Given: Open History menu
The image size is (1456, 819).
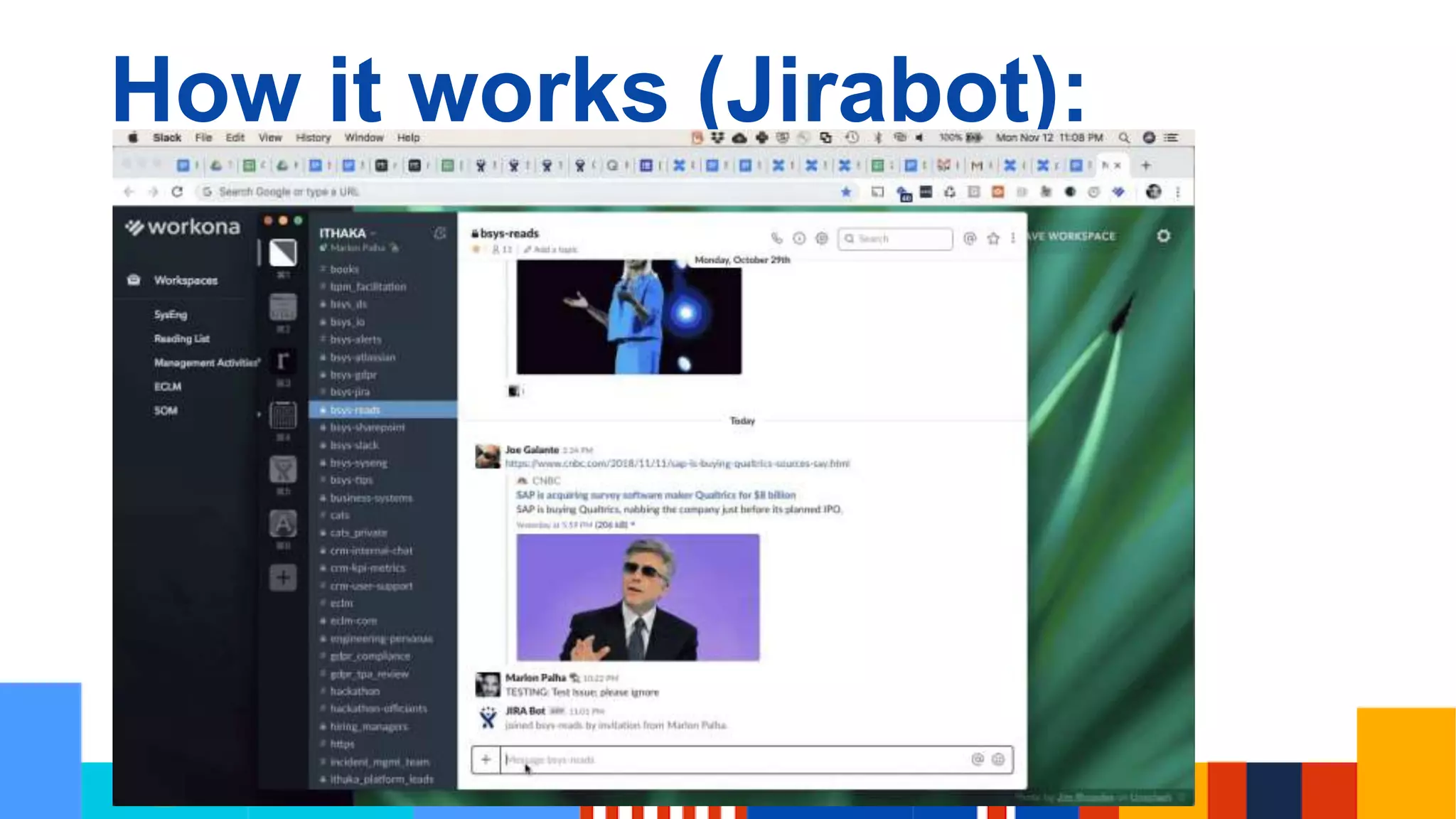Looking at the screenshot, I should [x=313, y=137].
